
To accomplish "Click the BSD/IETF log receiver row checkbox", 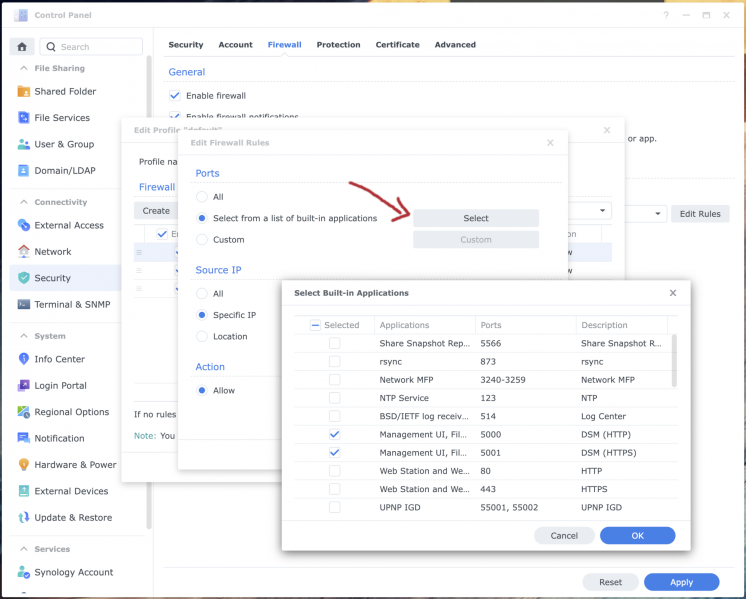I will 334,416.
